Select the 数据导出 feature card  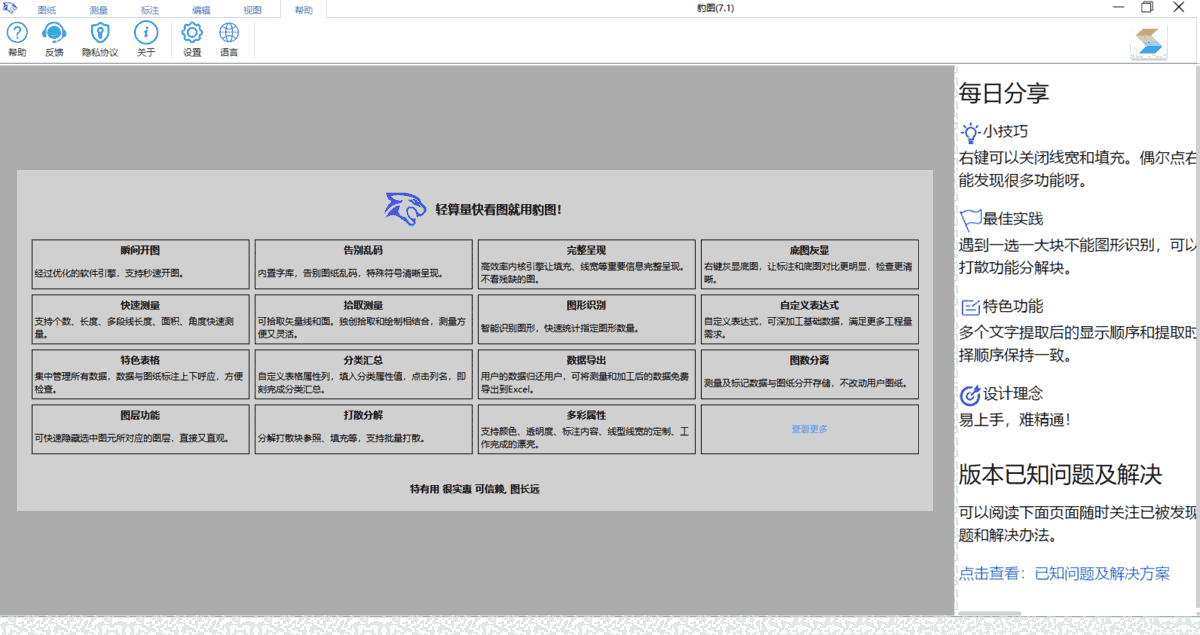586,373
